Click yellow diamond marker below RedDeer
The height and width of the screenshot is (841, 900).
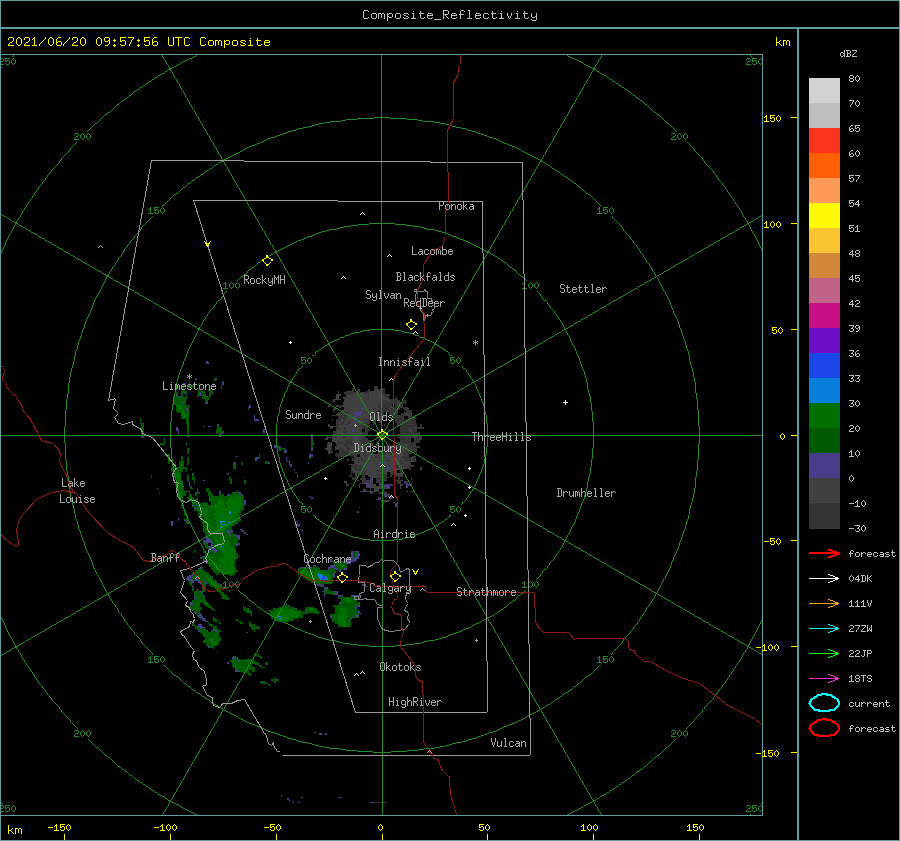[x=412, y=325]
